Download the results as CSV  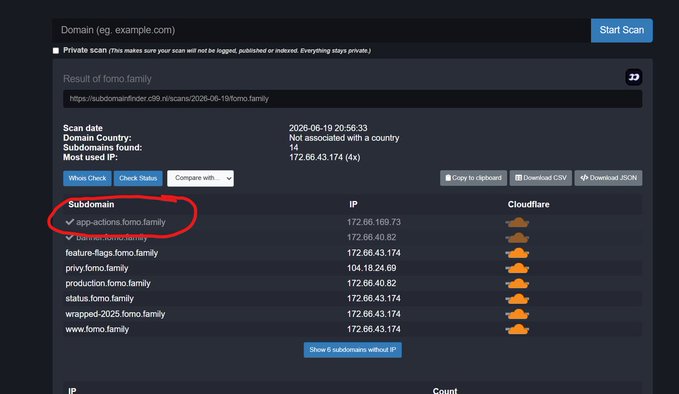pyautogui.click(x=541, y=178)
